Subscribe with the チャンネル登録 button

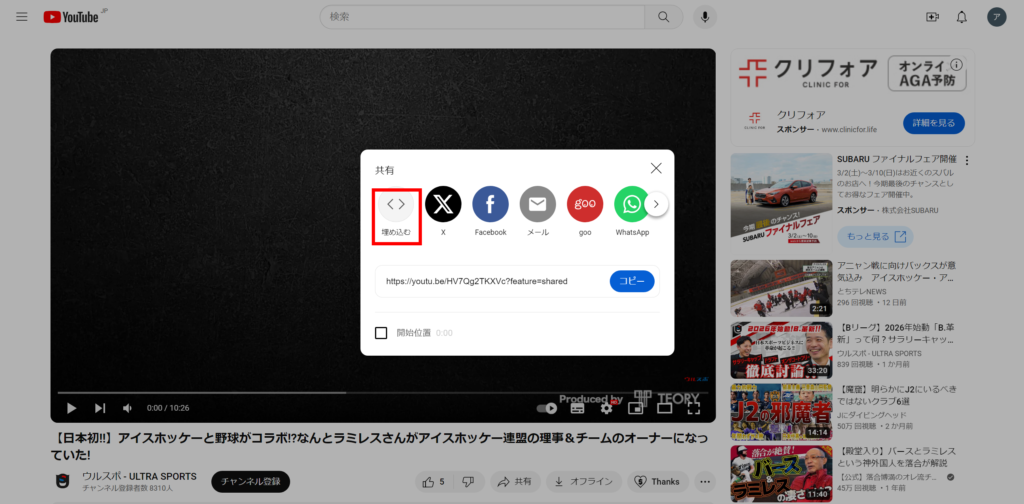[x=249, y=482]
